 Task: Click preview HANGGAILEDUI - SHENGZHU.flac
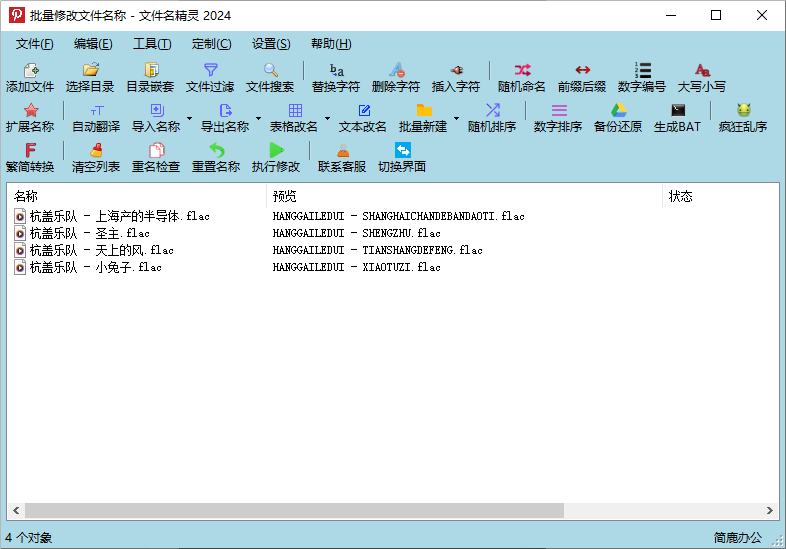point(356,233)
